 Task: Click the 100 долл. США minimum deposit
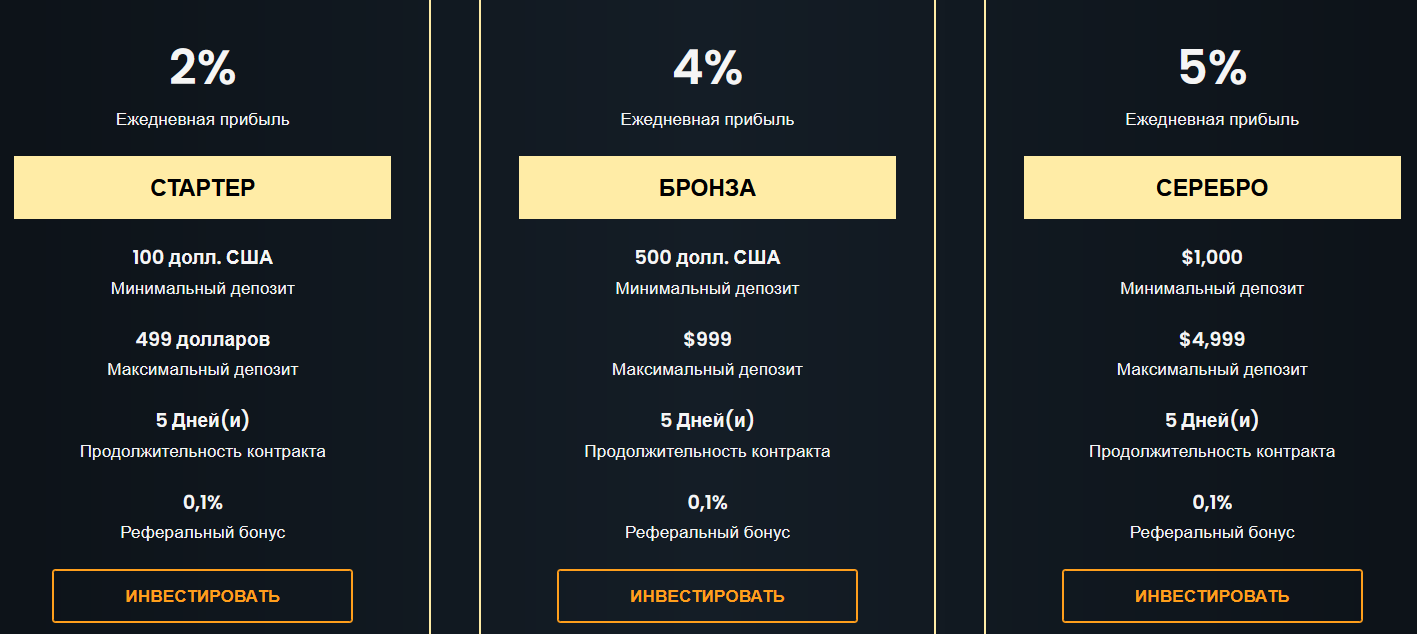(x=202, y=257)
